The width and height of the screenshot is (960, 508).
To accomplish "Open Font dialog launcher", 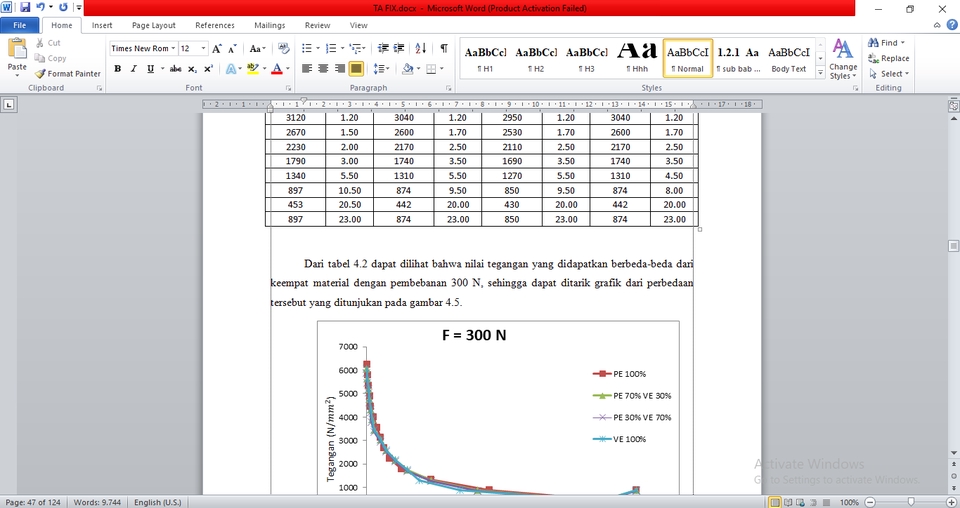I will coord(288,88).
